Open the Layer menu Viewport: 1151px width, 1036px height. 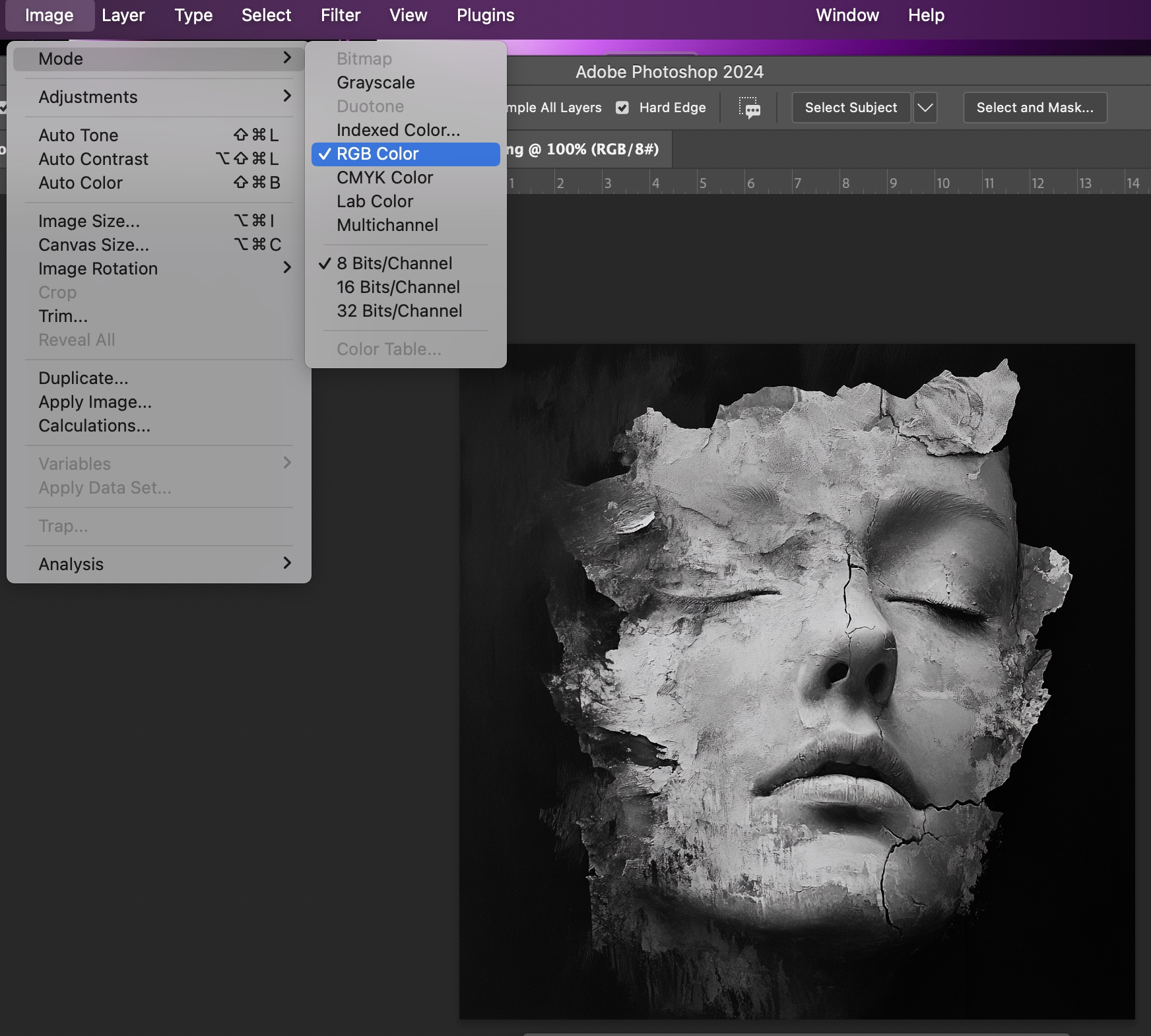tap(123, 15)
